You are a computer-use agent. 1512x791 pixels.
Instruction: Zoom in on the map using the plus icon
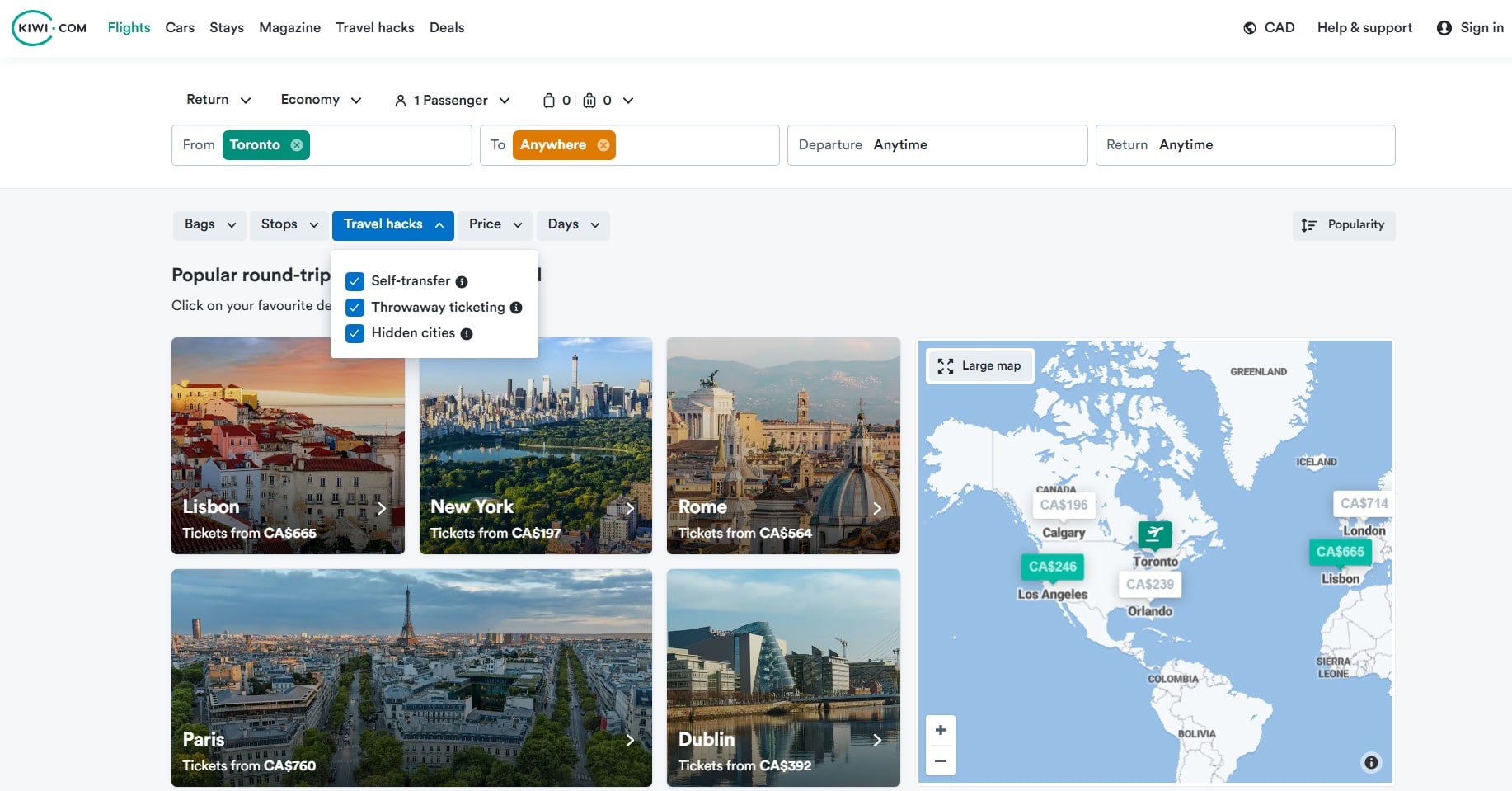(x=940, y=730)
